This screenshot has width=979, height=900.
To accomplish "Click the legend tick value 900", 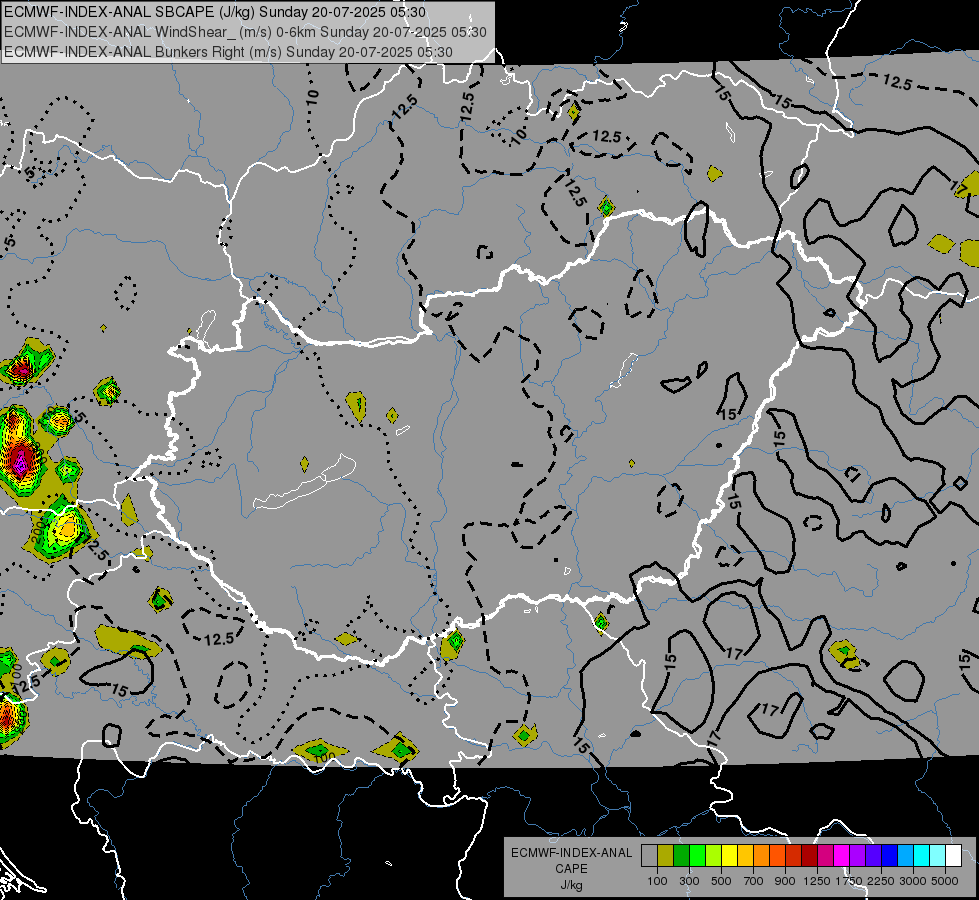I will 785,881.
